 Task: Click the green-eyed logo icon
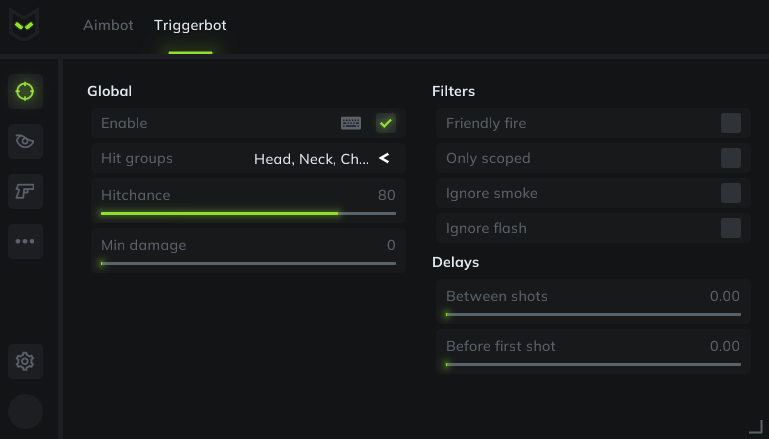pyautogui.click(x=25, y=24)
